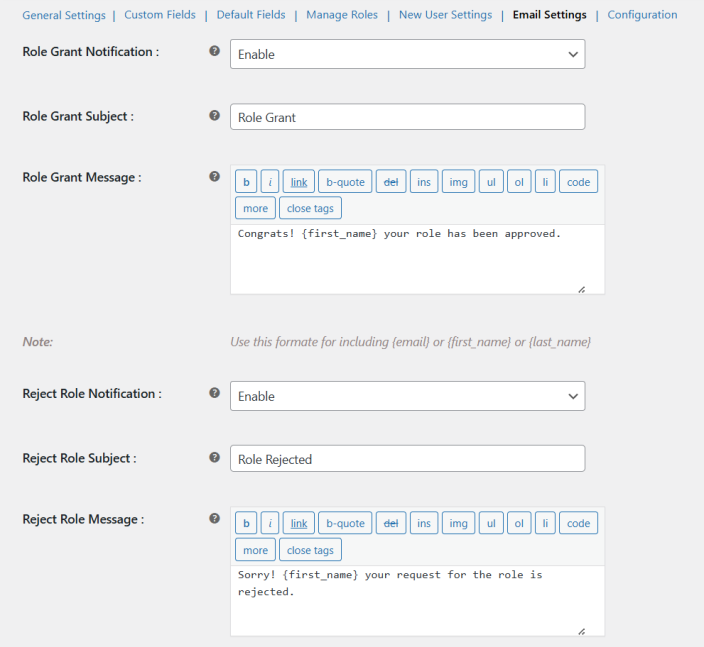Go to Default Fields tab
This screenshot has height=647, width=704.
click(x=251, y=15)
